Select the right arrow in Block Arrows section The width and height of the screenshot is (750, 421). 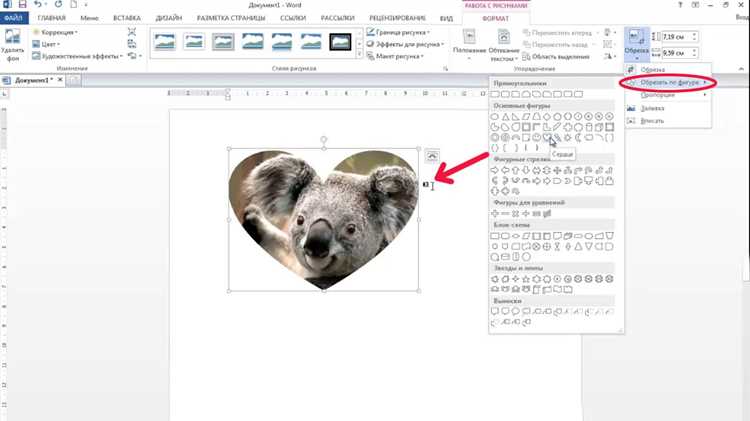point(495,170)
